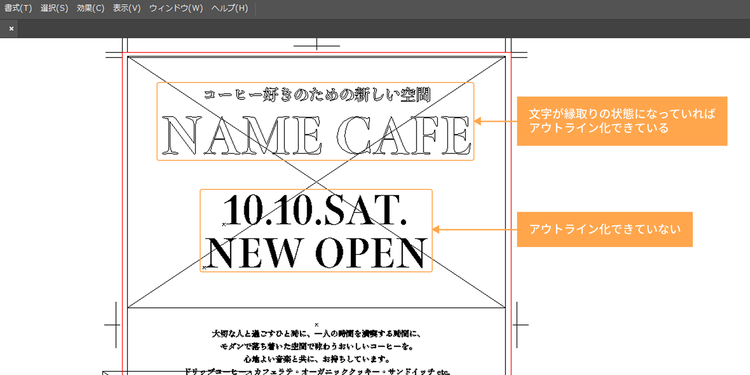This screenshot has height=375, width=750.
Task: Click the 心地よい音楽と共に text line
Action: tap(316, 359)
